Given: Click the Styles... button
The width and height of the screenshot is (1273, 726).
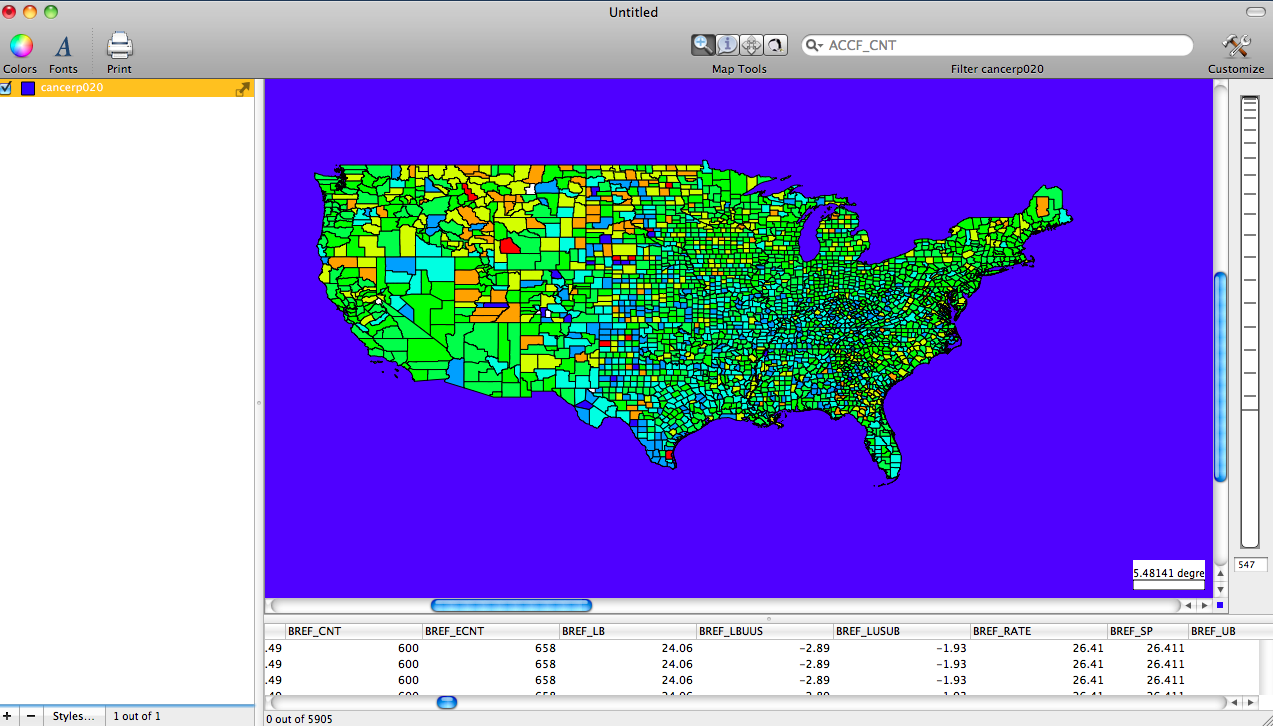Looking at the screenshot, I should (73, 716).
